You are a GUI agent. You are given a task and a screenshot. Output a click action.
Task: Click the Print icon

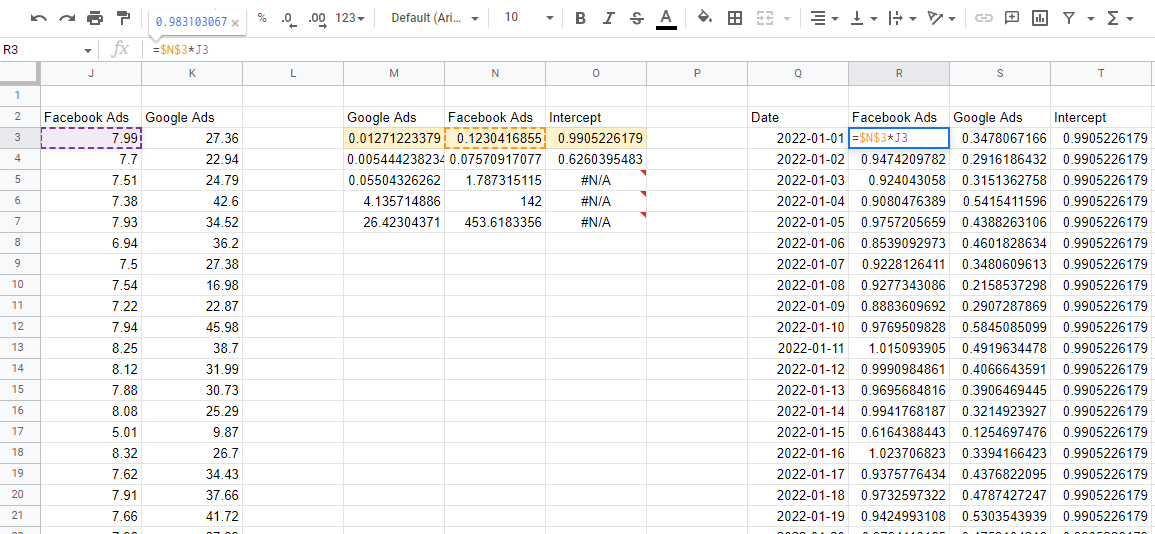[95, 18]
